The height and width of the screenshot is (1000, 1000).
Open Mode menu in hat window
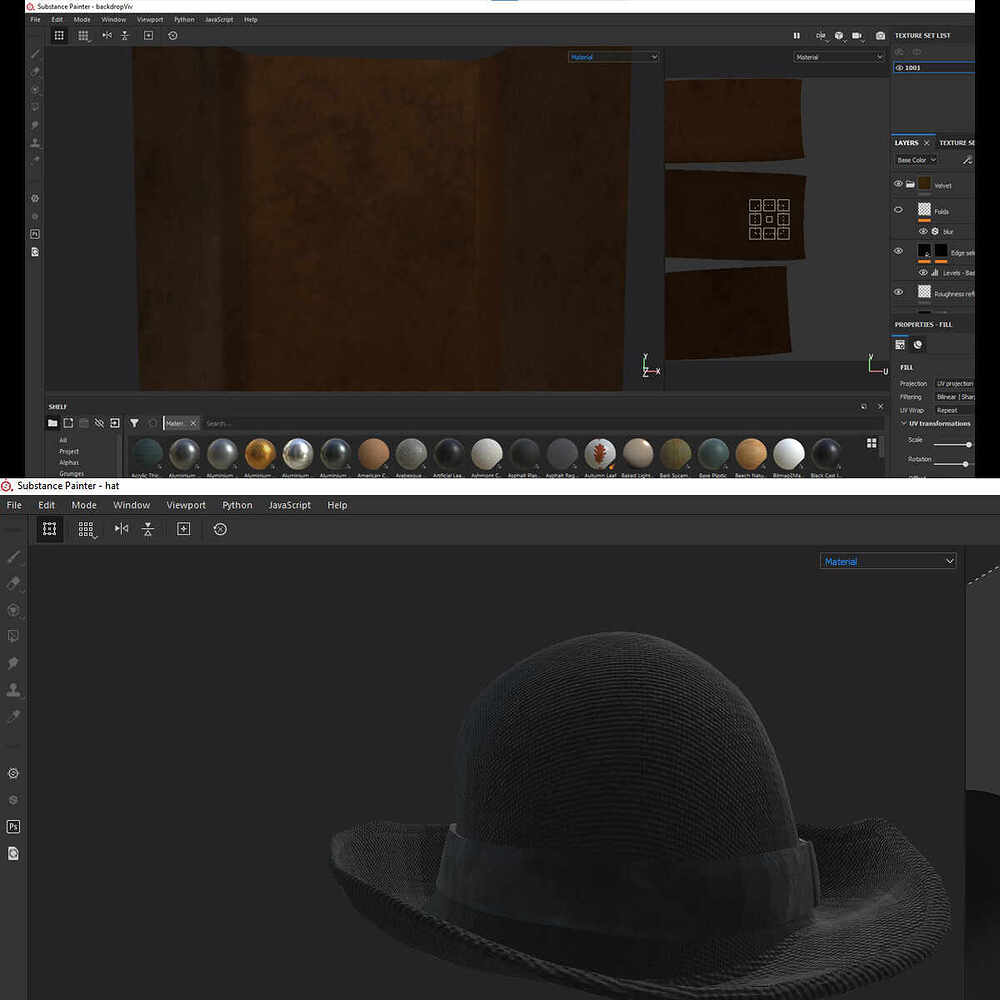tap(84, 505)
